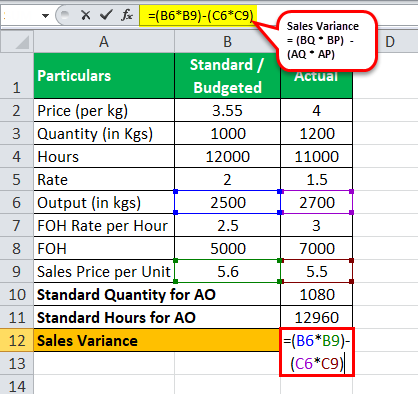
Task: Select the Price (per kg) cell
Action: (x=104, y=110)
